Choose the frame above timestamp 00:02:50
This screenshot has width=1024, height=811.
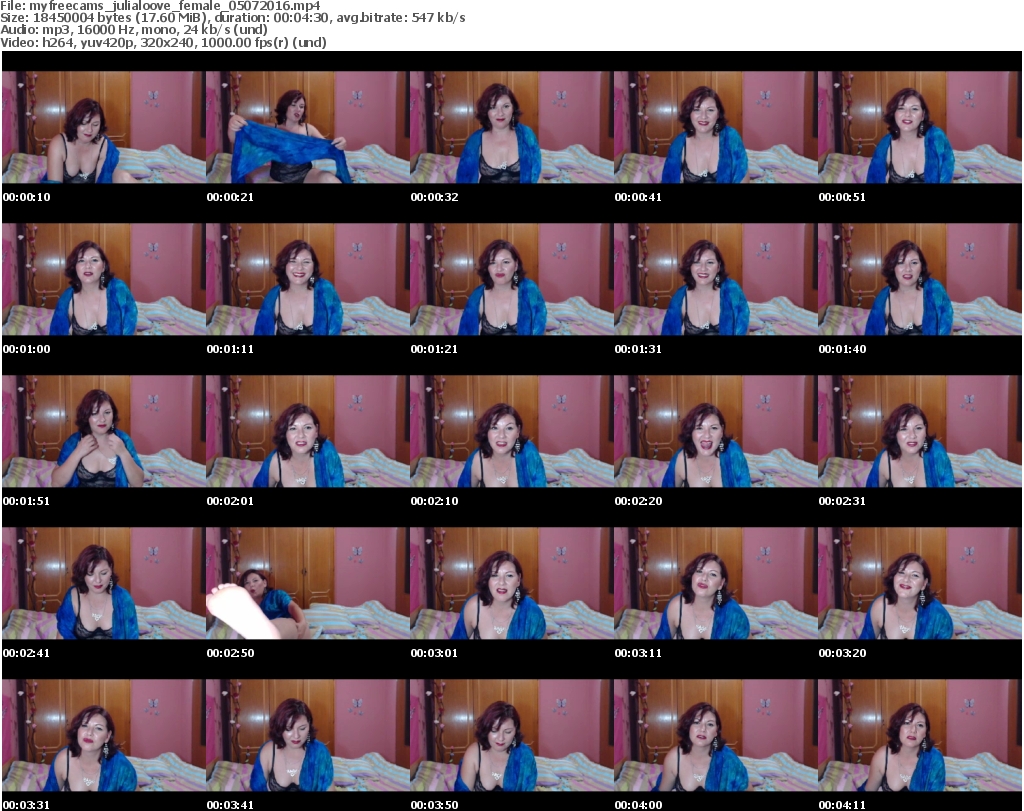pyautogui.click(x=307, y=583)
